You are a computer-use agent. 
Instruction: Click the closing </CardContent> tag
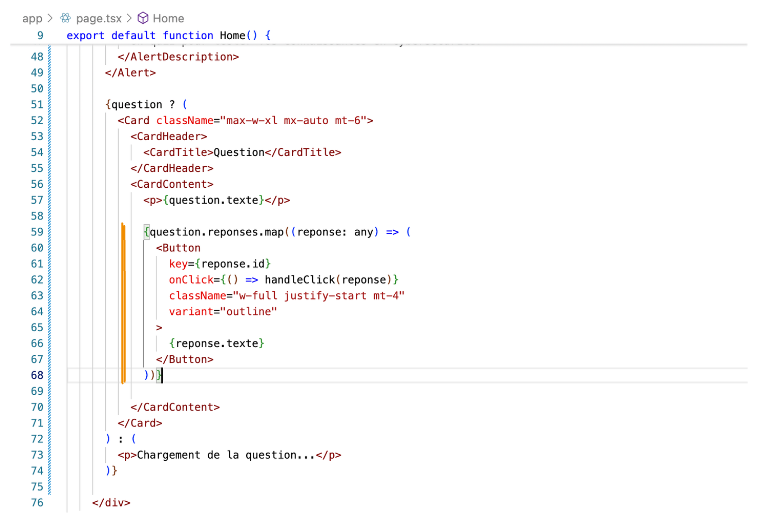[175, 407]
